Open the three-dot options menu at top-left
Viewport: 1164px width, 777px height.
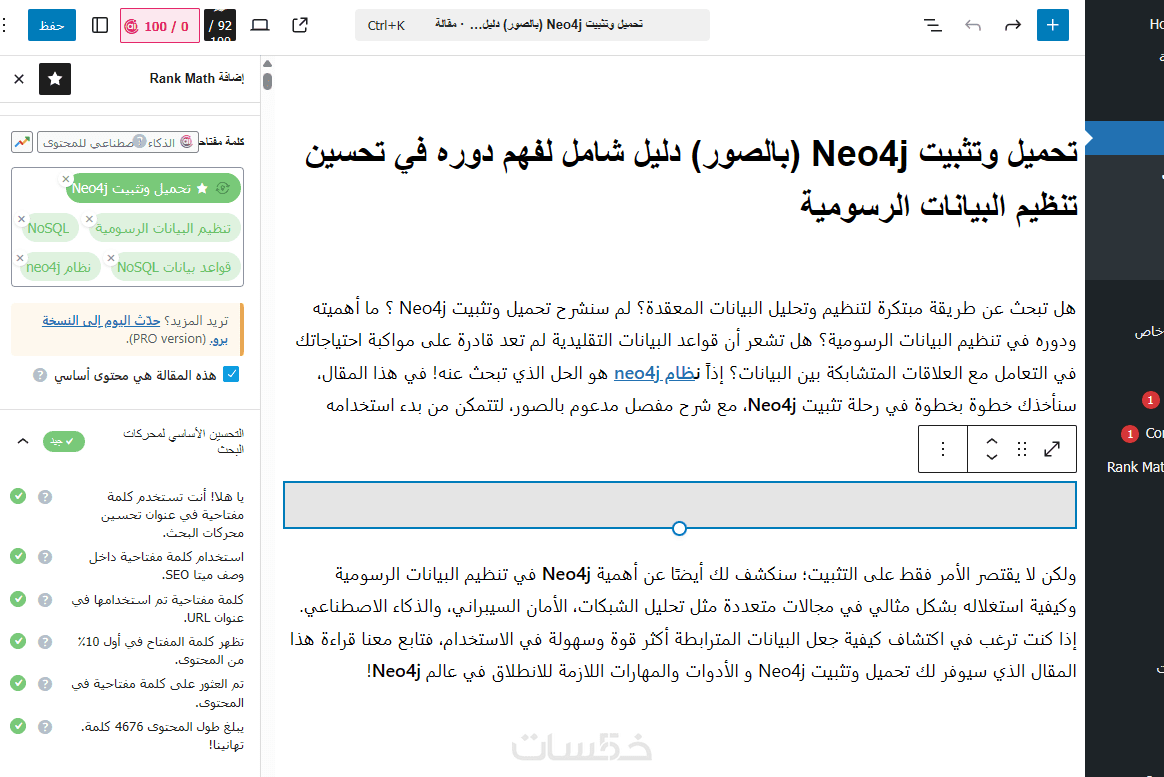click(x=4, y=25)
